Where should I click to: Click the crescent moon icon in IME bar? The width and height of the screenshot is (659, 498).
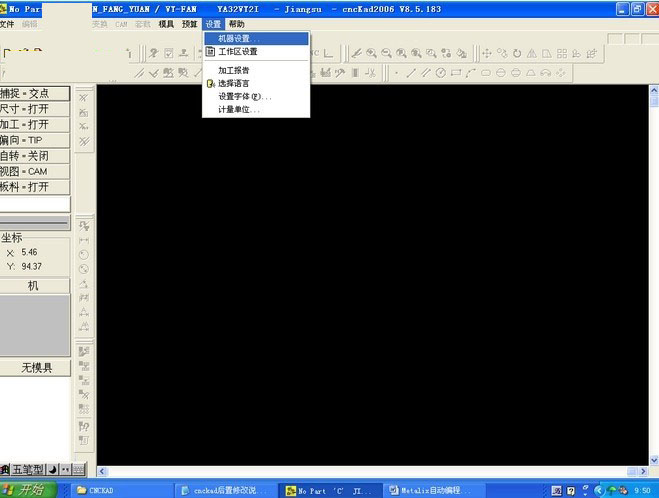[x=52, y=469]
